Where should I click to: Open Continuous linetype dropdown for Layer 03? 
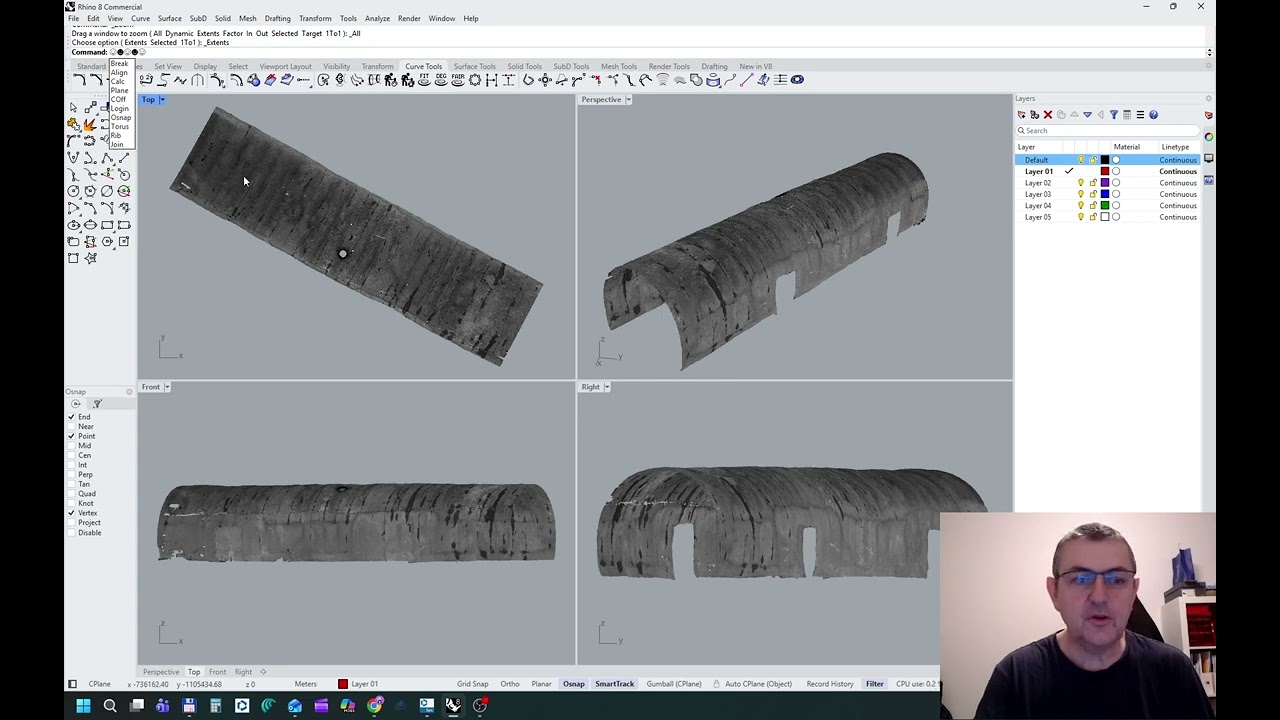[x=1178, y=195]
